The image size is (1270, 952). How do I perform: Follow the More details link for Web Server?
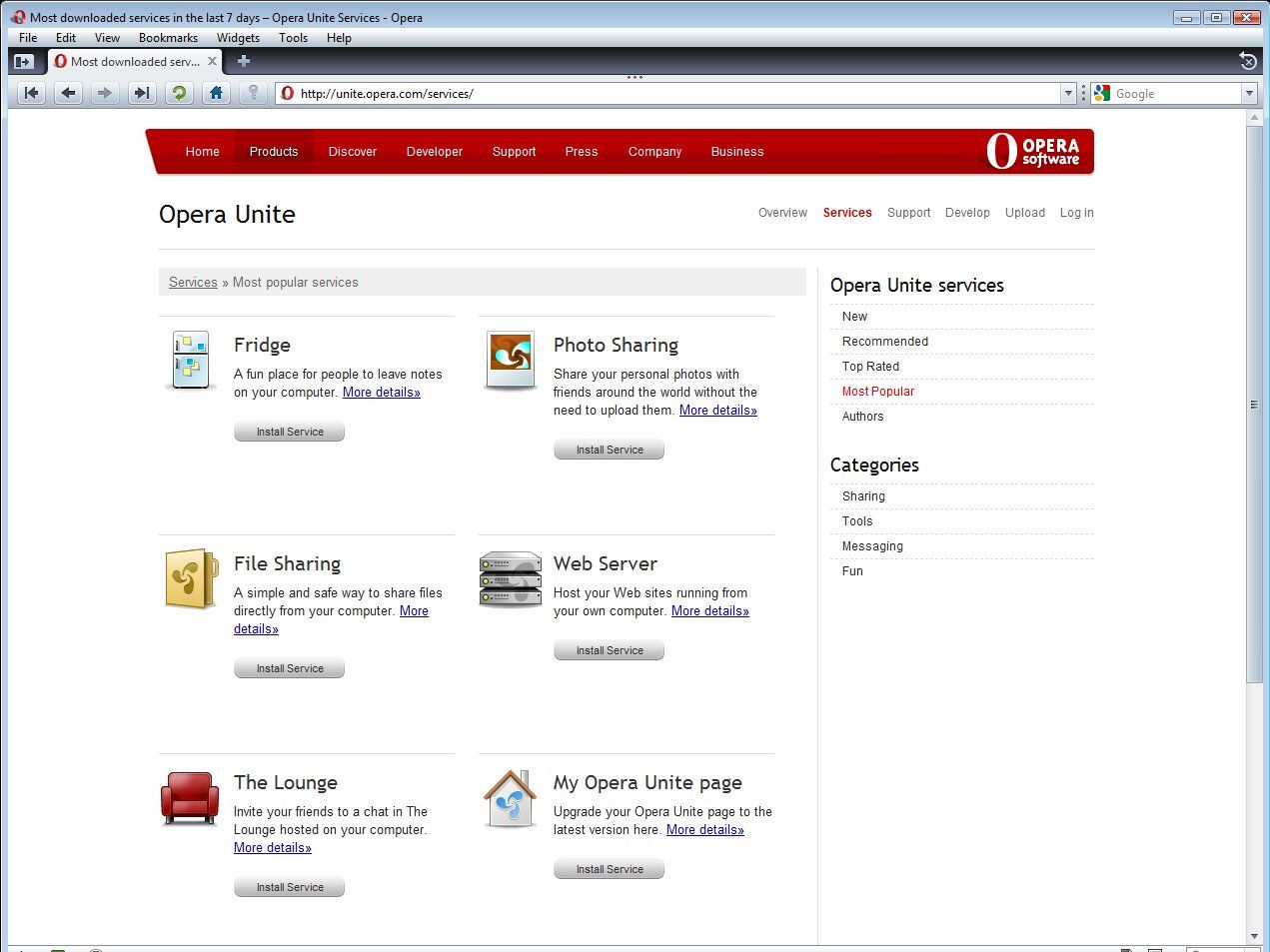(x=709, y=610)
